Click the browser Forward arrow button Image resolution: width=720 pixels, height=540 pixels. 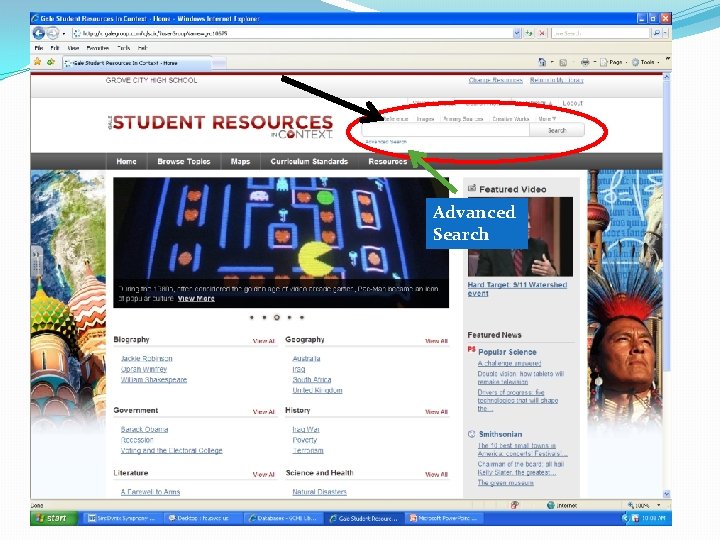(x=53, y=33)
